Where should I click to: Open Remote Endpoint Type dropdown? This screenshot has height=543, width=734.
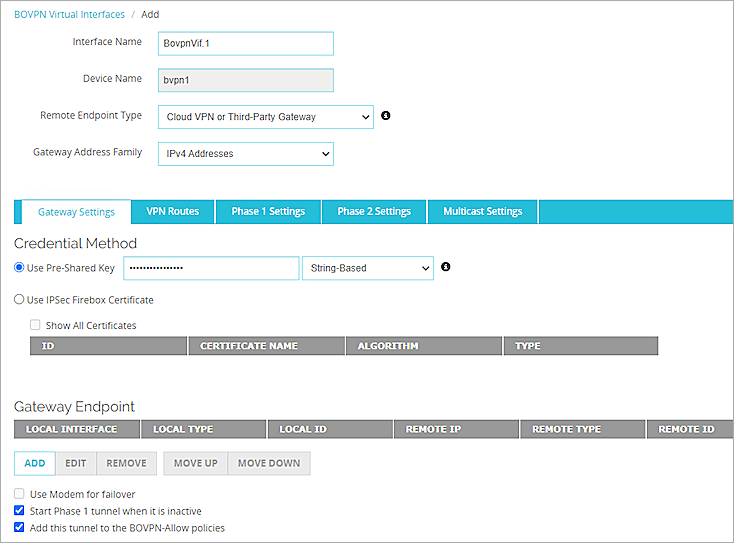pyautogui.click(x=266, y=117)
